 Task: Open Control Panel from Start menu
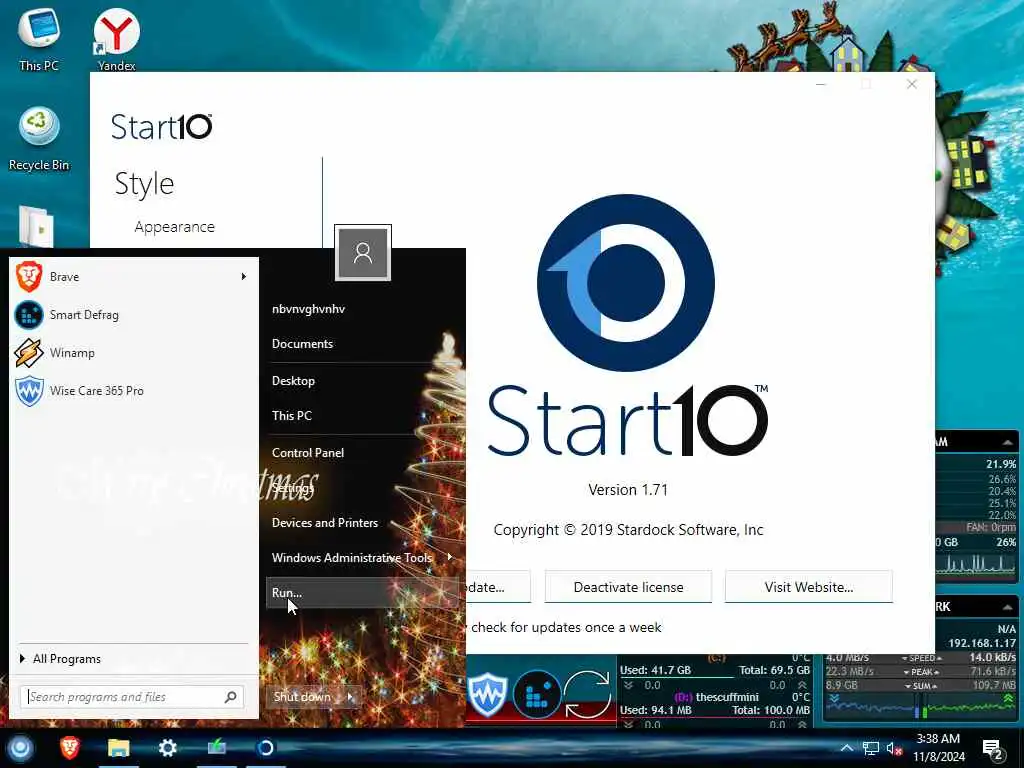coord(308,453)
